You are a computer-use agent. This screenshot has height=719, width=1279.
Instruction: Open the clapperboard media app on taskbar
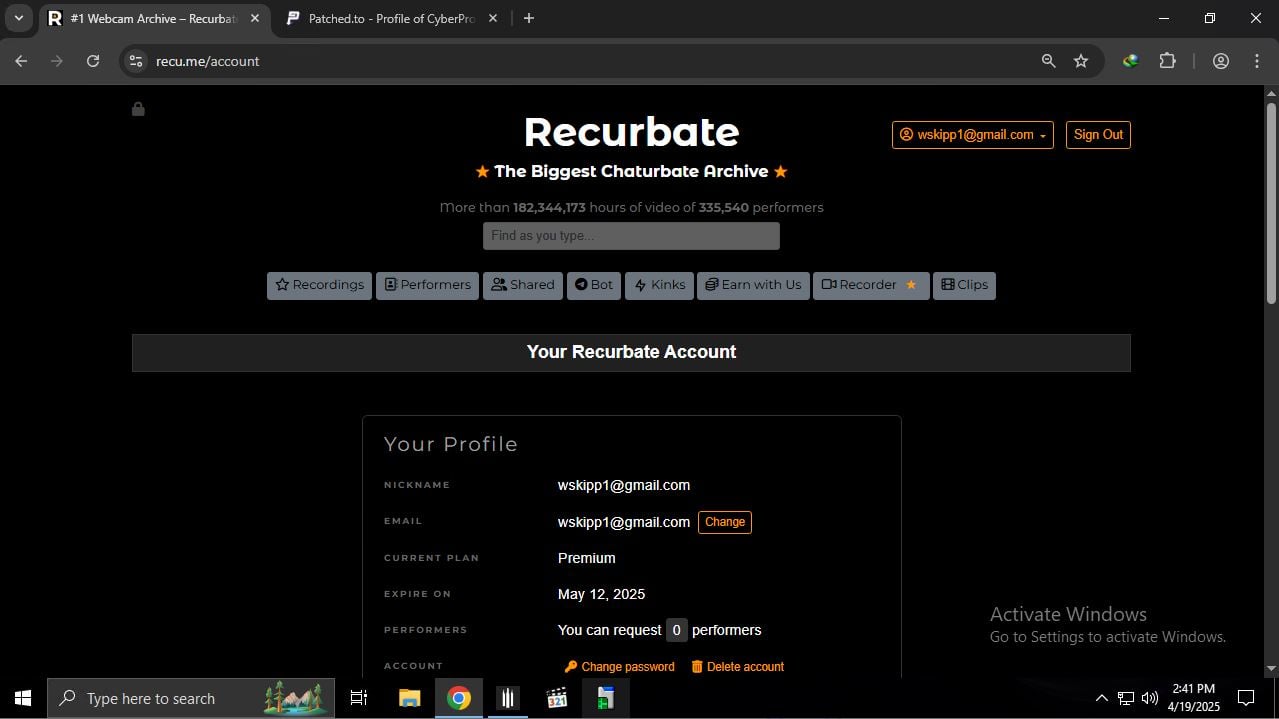point(557,698)
